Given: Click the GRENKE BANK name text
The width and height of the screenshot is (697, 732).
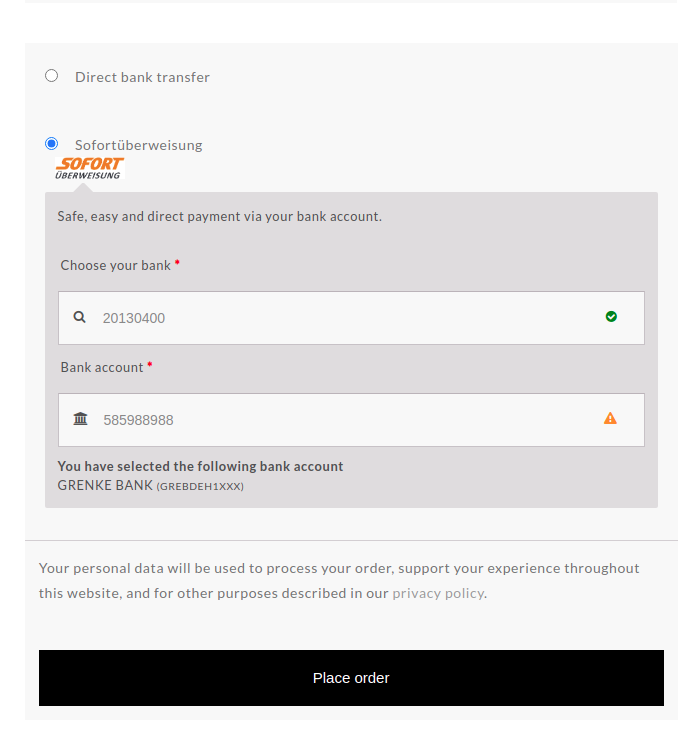Looking at the screenshot, I should point(105,486).
